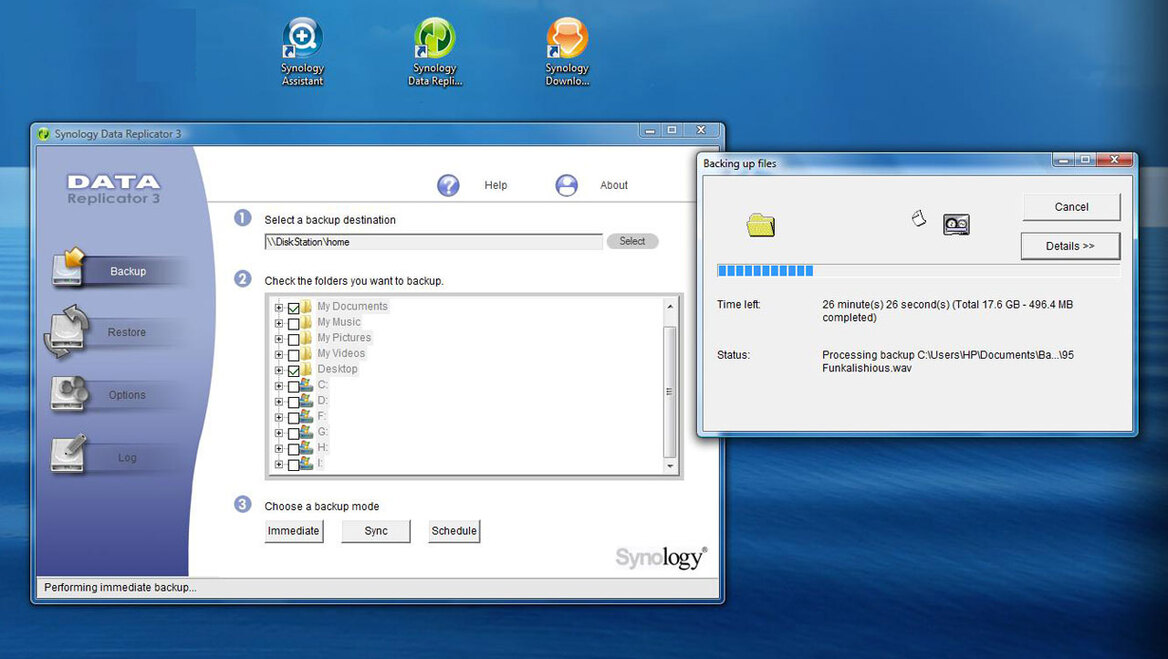Click the source folder icon in Backing up files
The width and height of the screenshot is (1168, 659).
[761, 224]
